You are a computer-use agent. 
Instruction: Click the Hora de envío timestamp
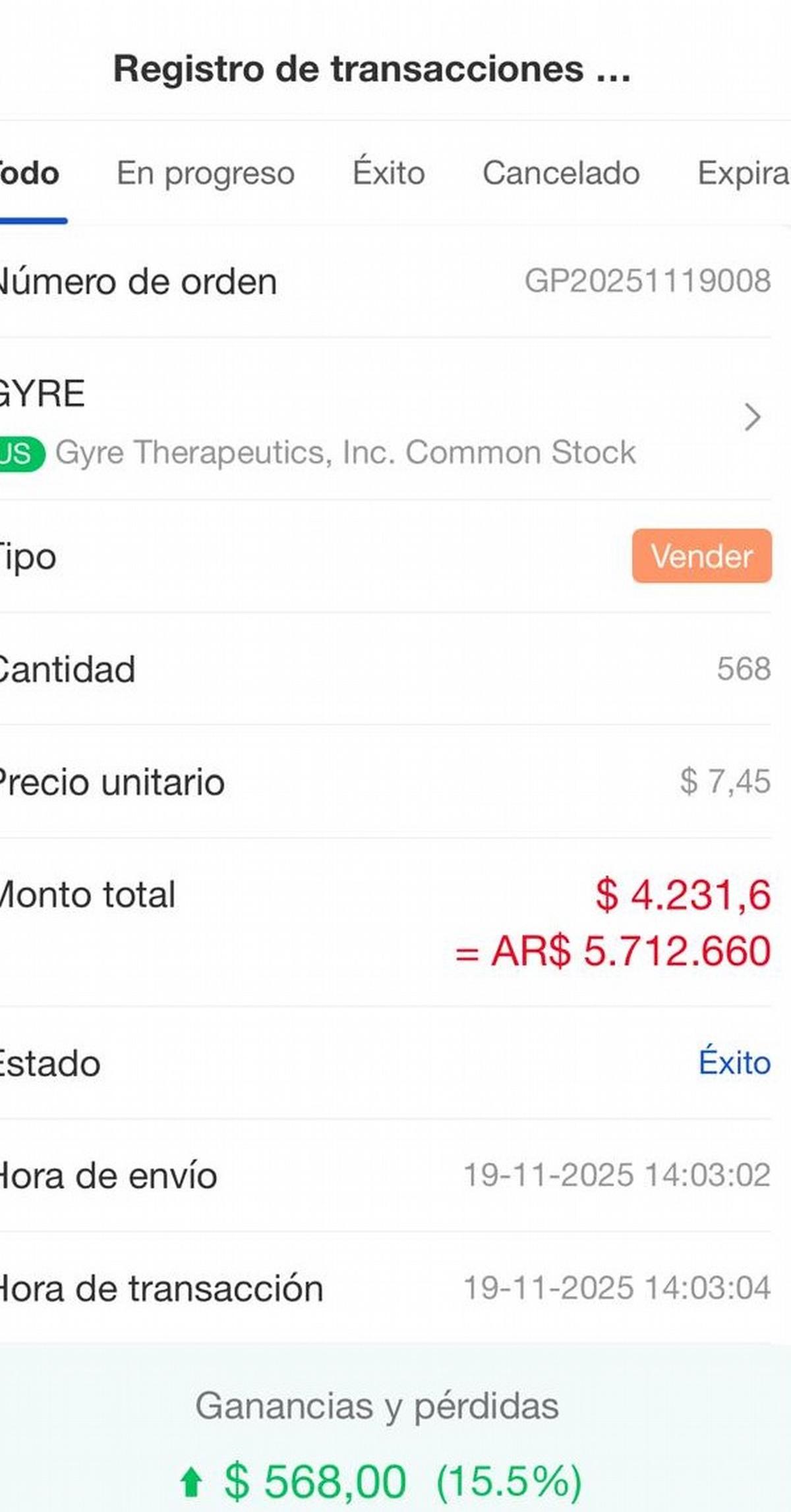point(617,1175)
